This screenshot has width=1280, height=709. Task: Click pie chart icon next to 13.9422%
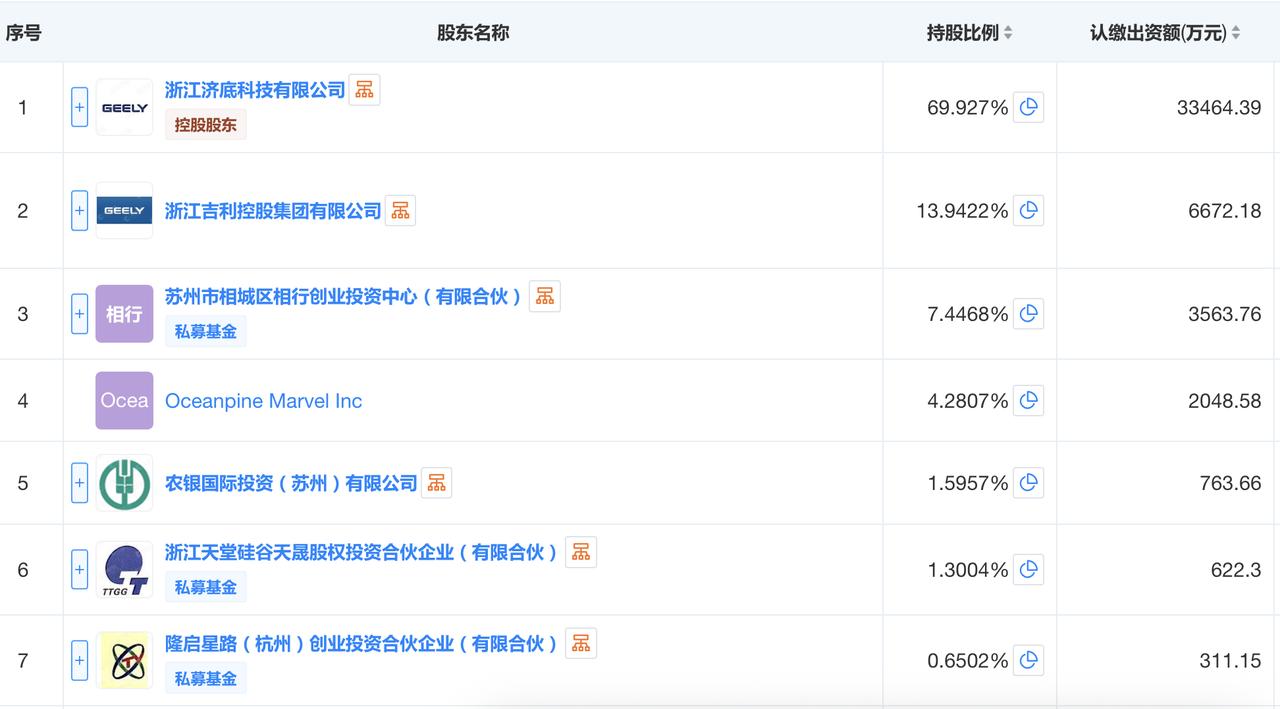[1028, 210]
